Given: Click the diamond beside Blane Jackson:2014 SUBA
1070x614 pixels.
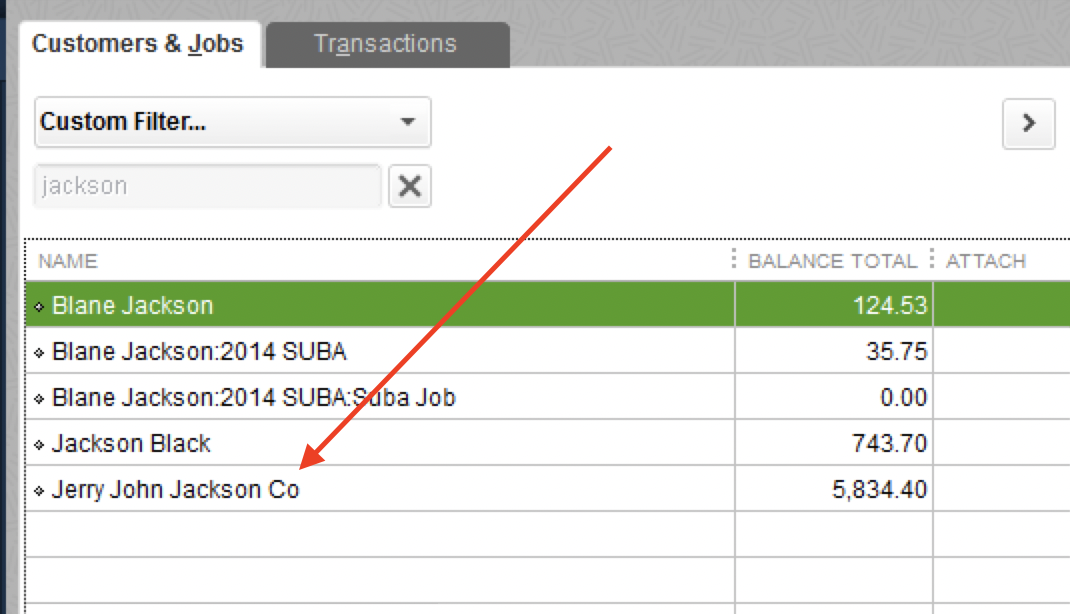Looking at the screenshot, I should (x=39, y=351).
